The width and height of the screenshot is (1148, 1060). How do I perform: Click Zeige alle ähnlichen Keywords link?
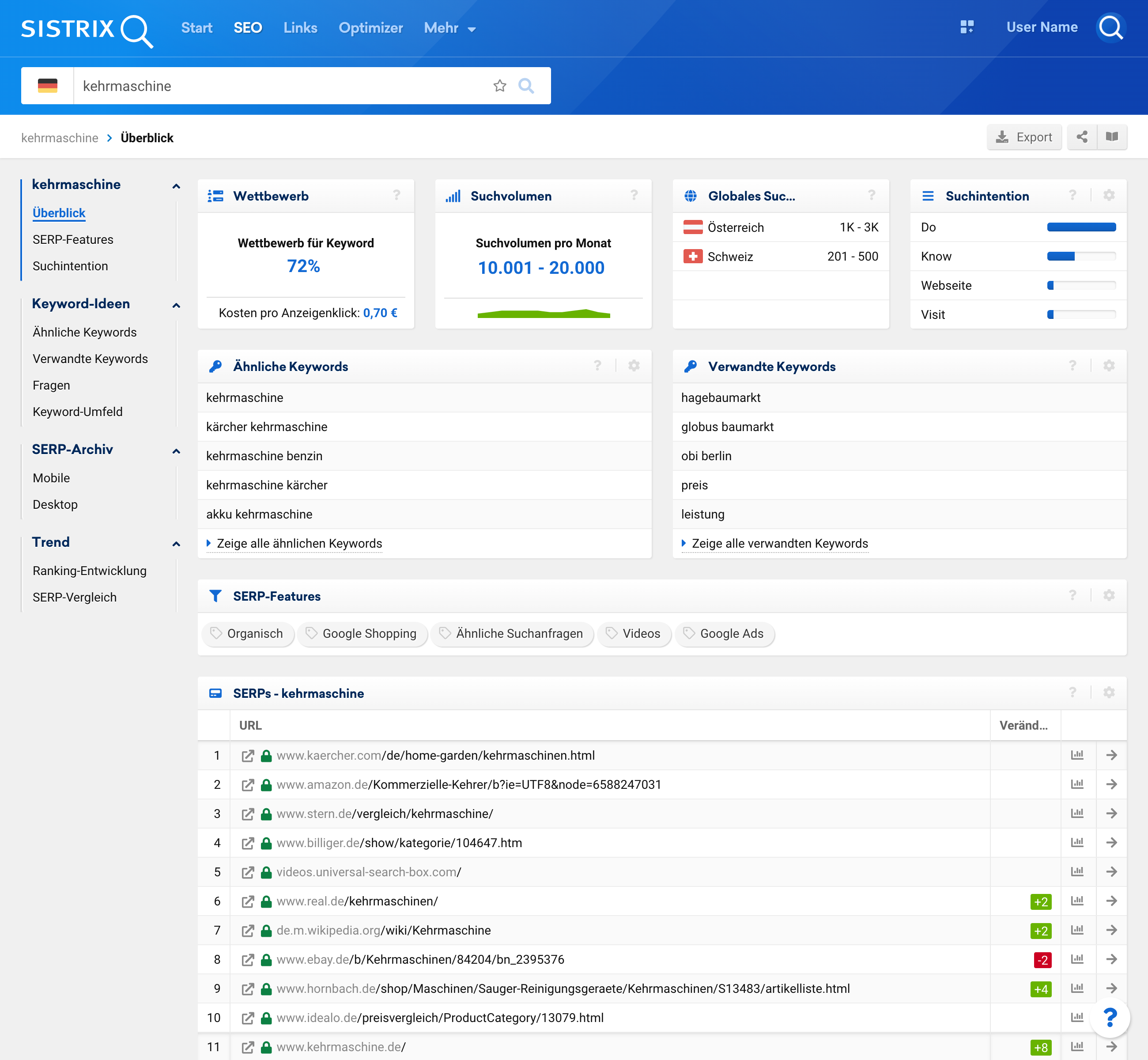299,543
